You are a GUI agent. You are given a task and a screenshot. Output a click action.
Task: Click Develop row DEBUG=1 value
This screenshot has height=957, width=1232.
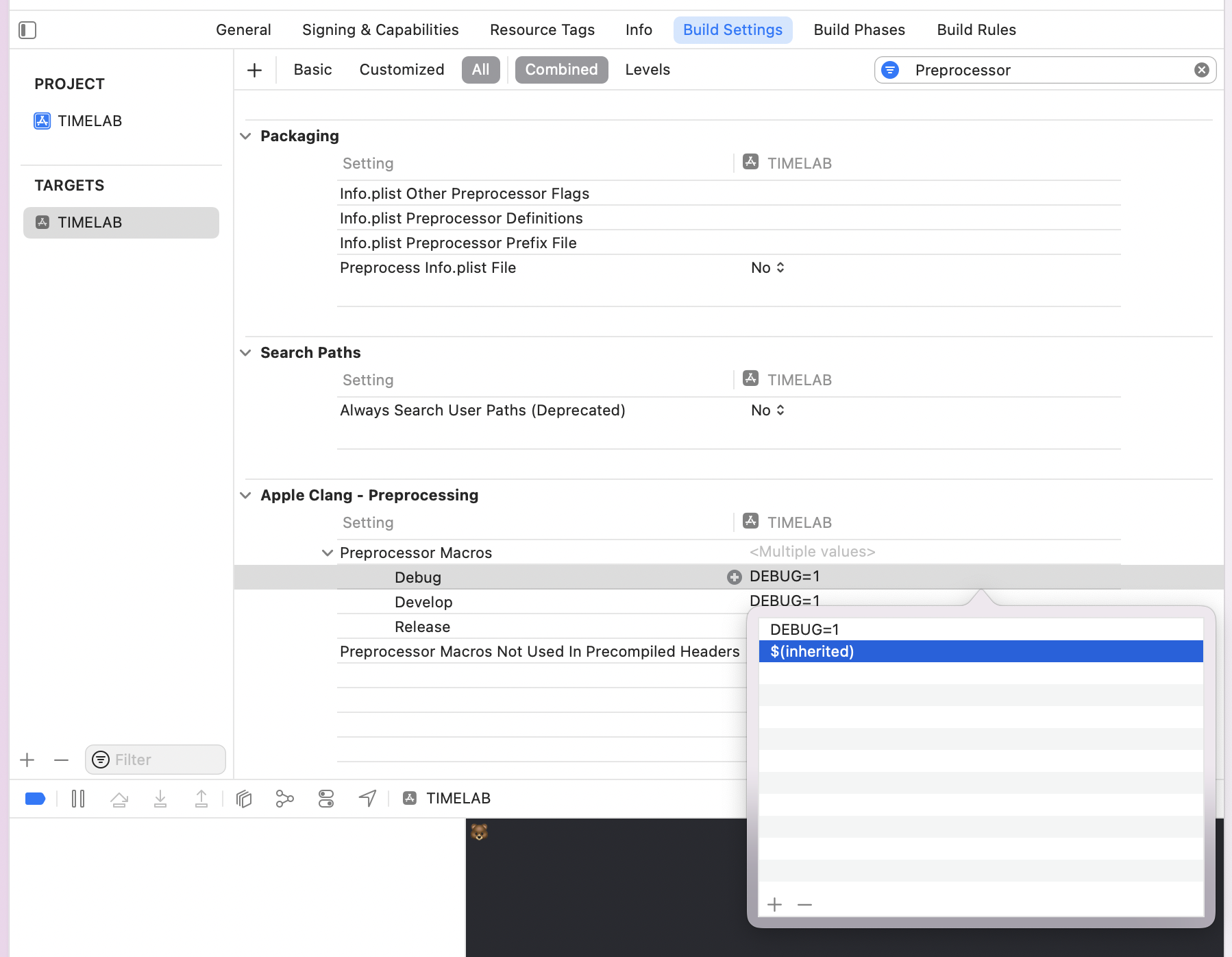pos(785,601)
